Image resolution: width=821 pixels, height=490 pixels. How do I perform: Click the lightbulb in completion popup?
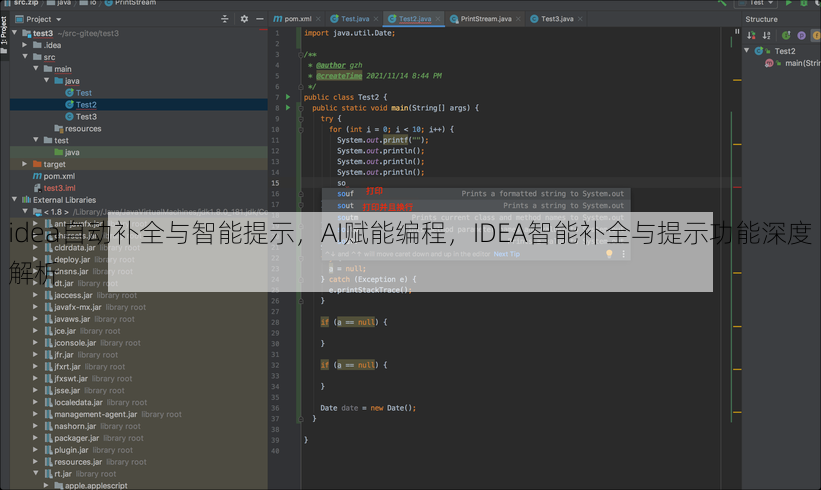pyautogui.click(x=609, y=254)
